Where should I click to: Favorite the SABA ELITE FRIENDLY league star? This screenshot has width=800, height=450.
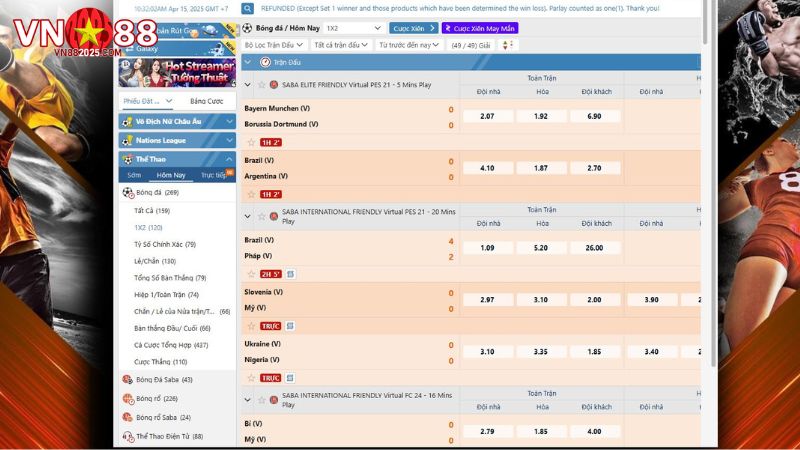click(262, 85)
